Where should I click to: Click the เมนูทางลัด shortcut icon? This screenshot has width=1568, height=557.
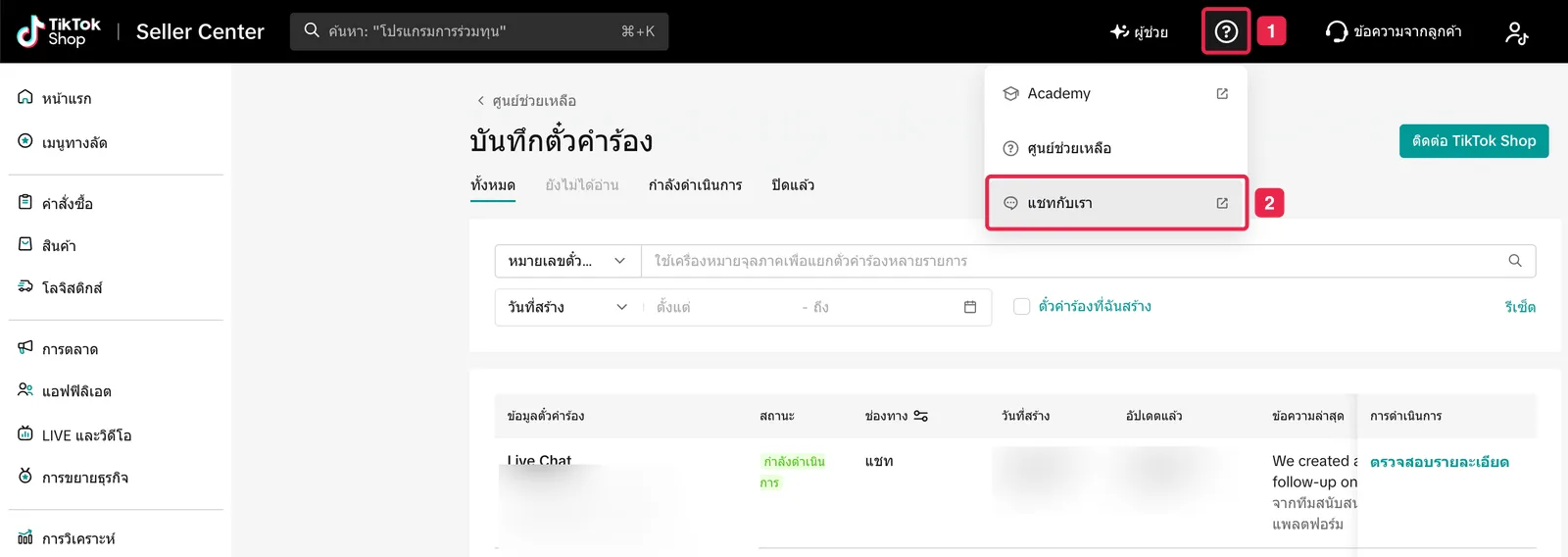click(25, 141)
